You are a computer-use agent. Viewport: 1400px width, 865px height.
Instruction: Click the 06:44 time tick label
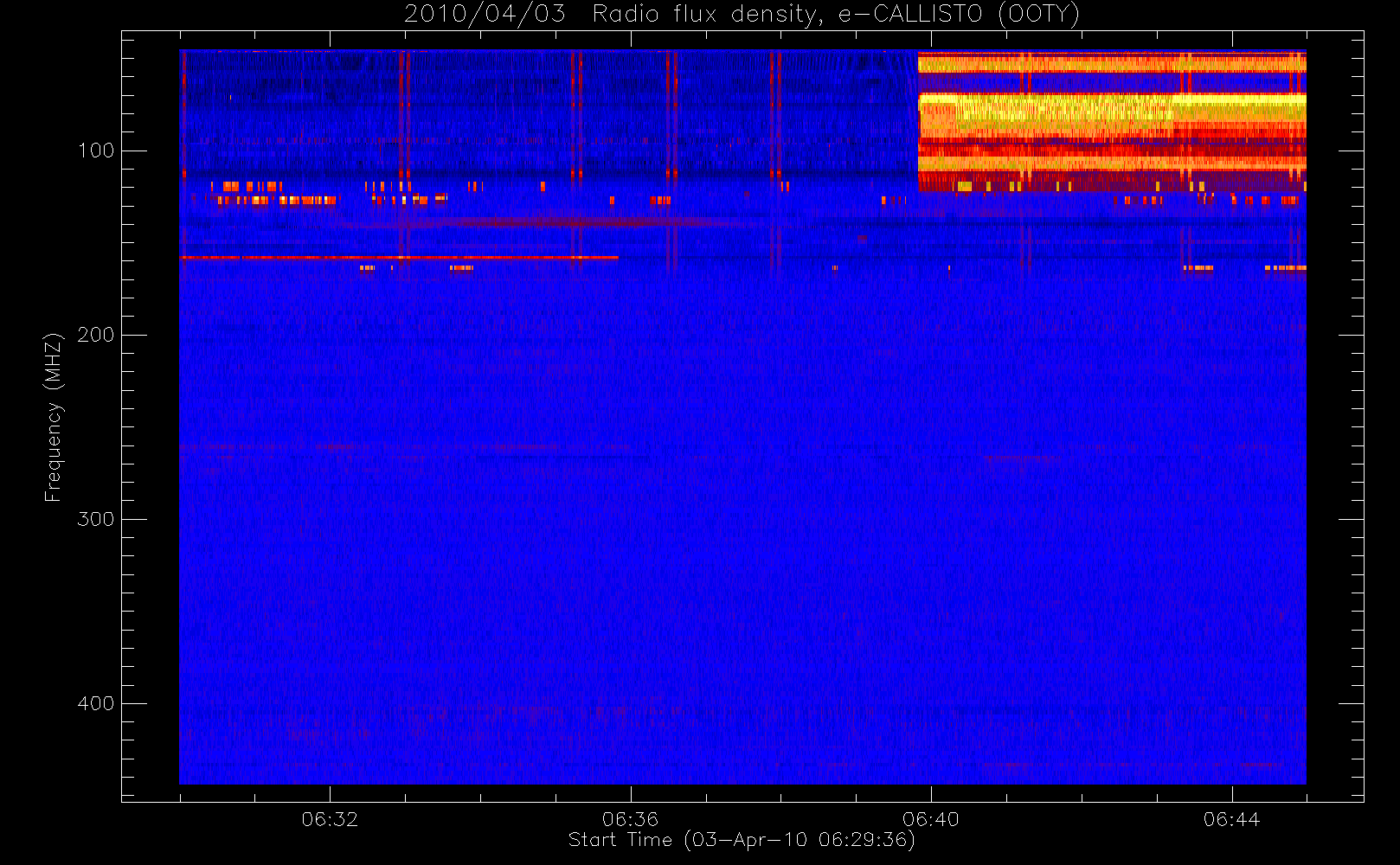click(x=1232, y=818)
